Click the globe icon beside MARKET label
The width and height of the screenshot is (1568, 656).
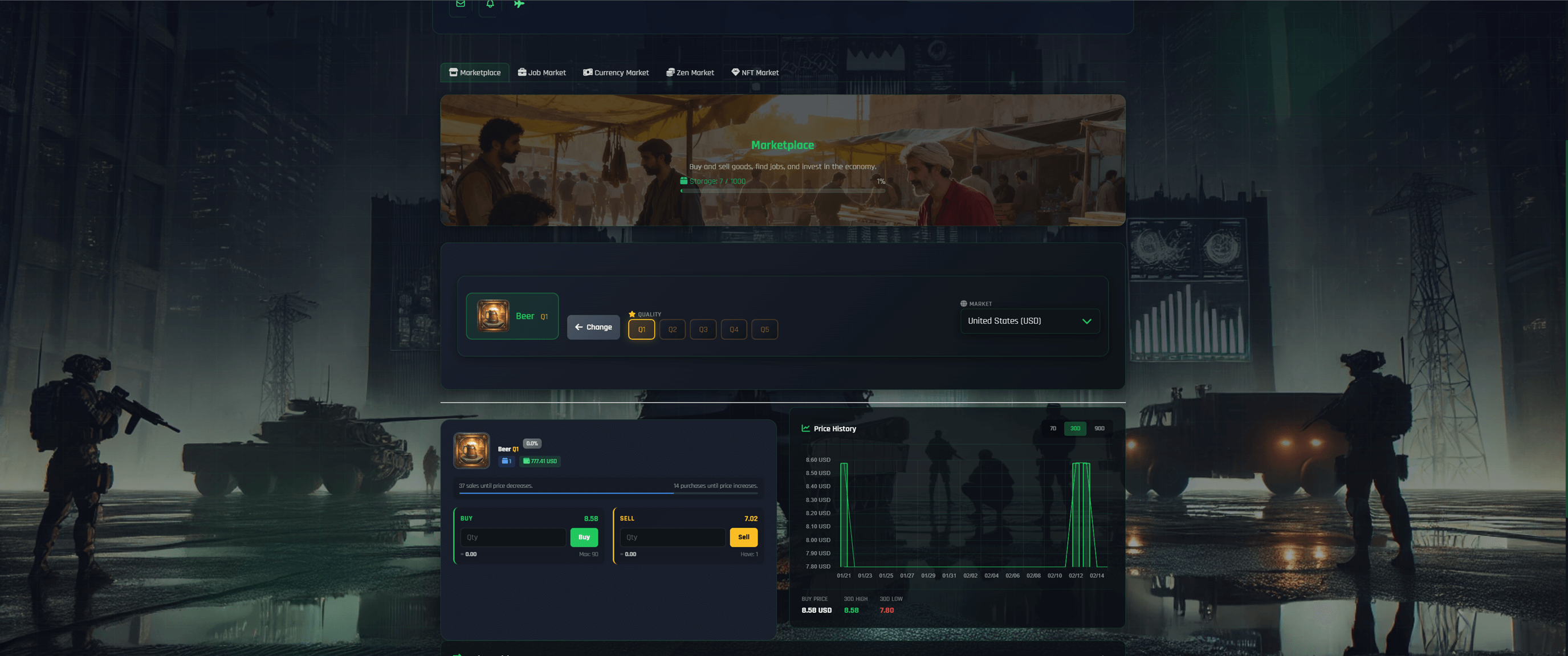point(964,304)
